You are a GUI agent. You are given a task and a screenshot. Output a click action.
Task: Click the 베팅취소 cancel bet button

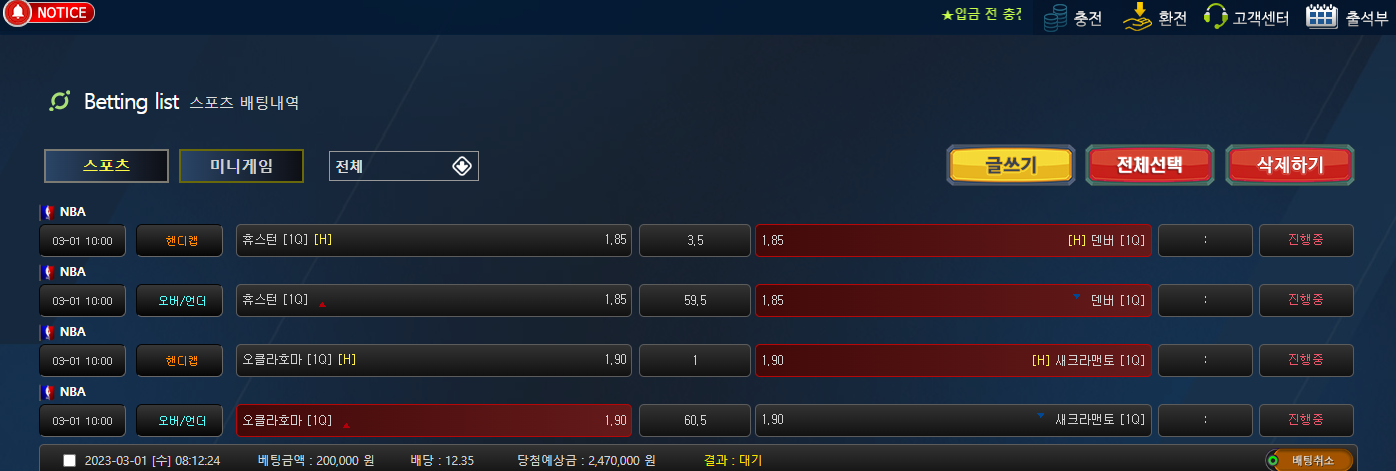pyautogui.click(x=1309, y=461)
